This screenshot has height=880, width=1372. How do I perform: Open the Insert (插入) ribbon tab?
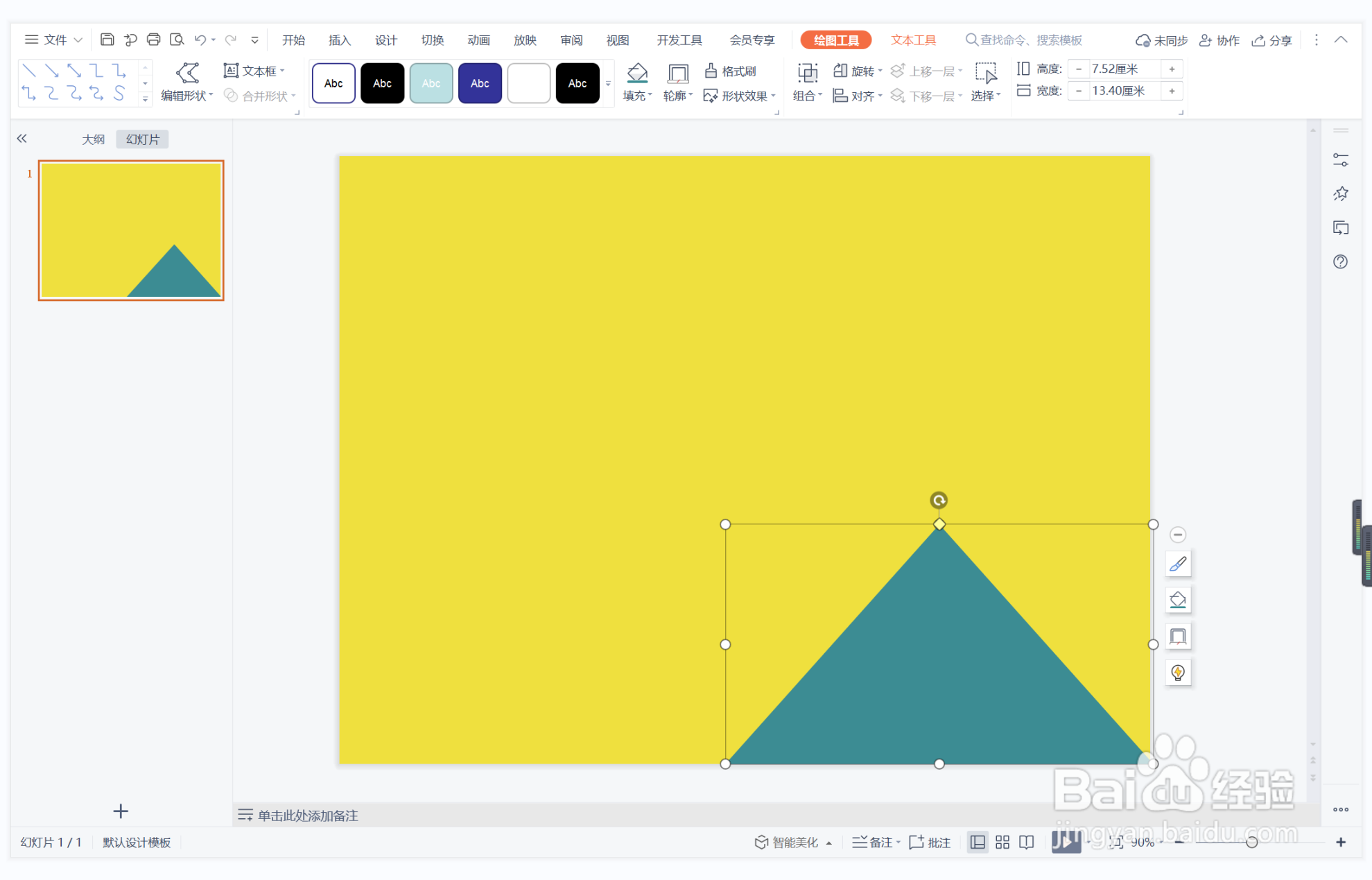pos(339,40)
